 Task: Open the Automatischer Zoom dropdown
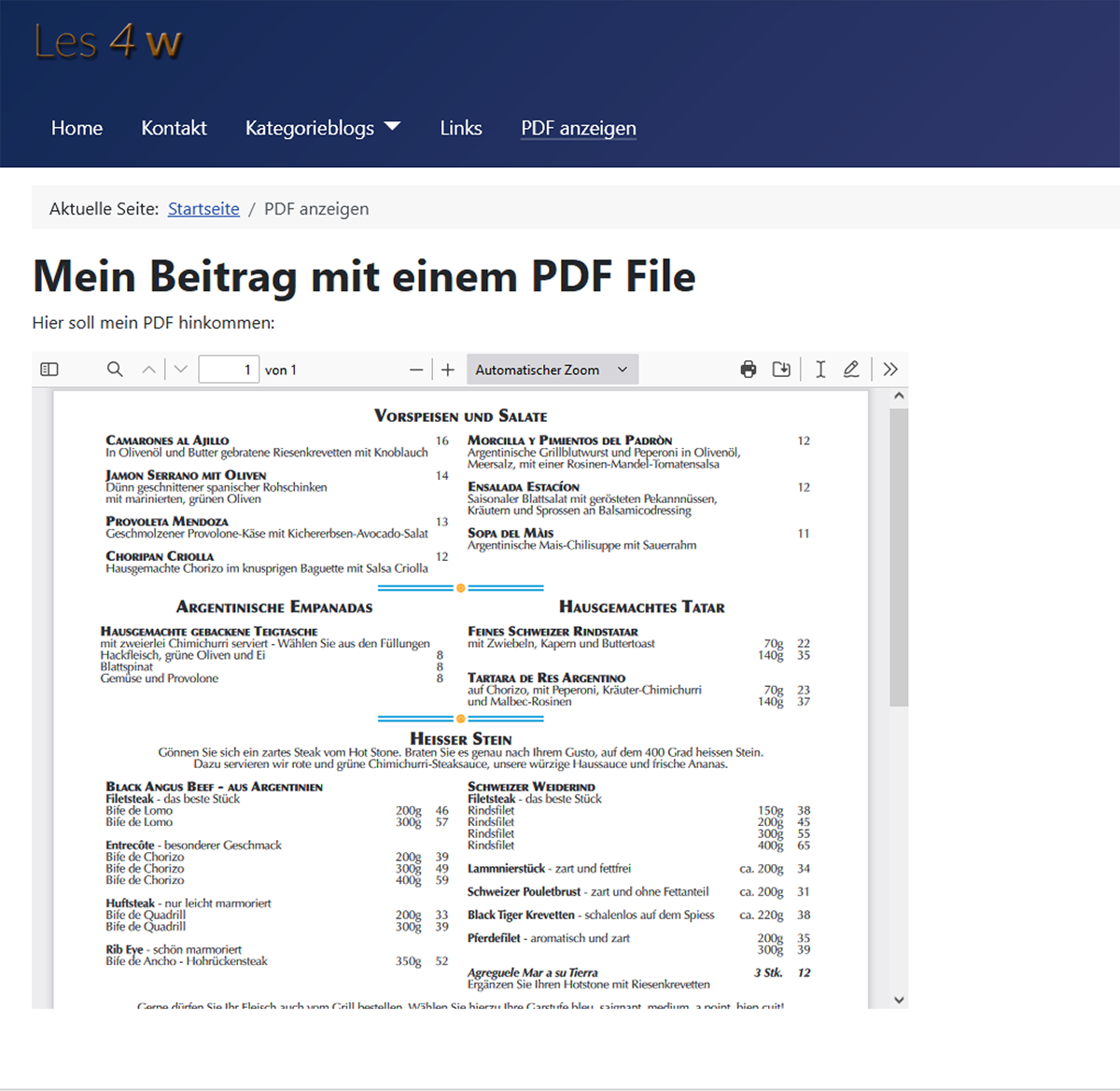tap(552, 370)
